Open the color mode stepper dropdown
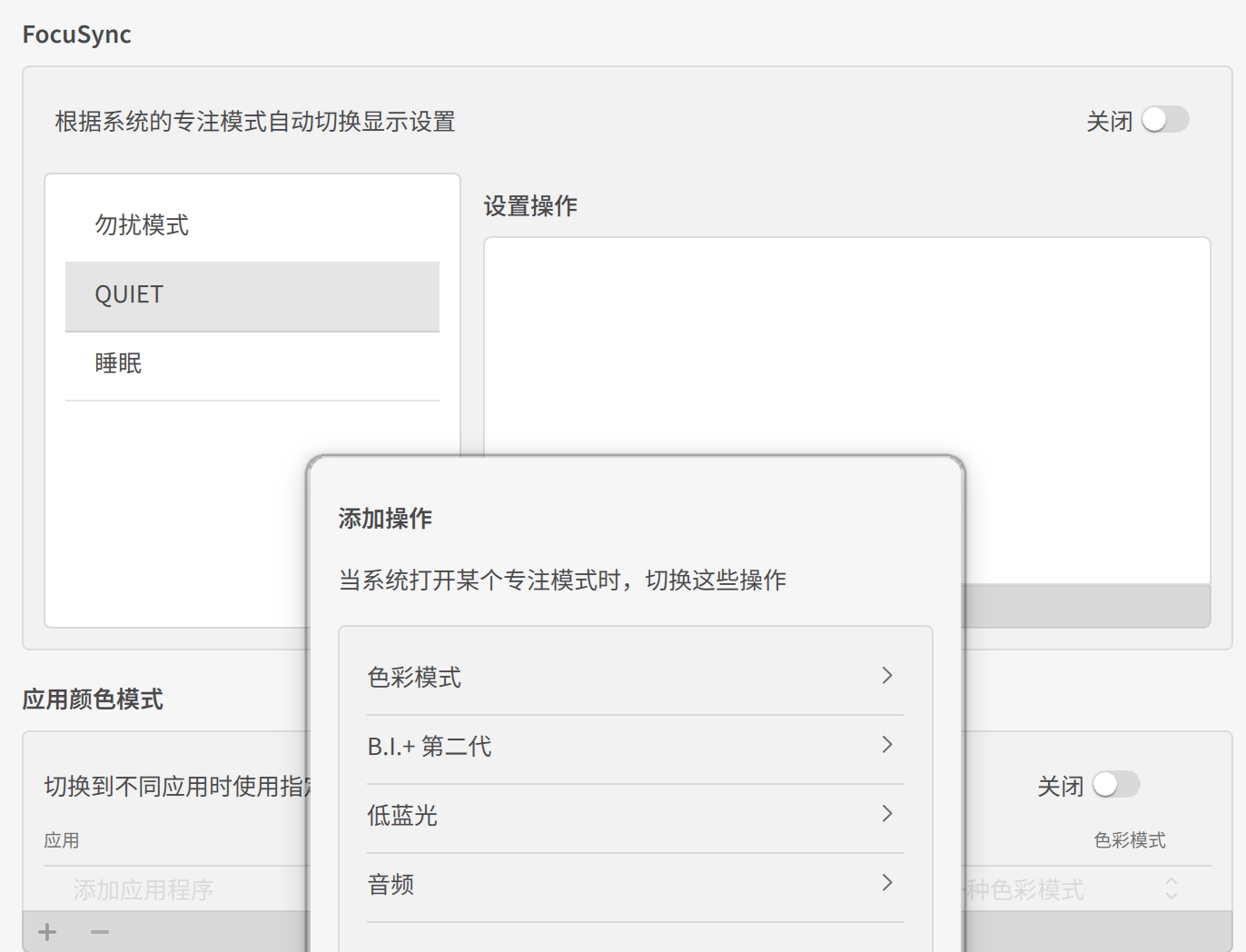Viewport: 1246px width, 952px height. click(x=1172, y=888)
